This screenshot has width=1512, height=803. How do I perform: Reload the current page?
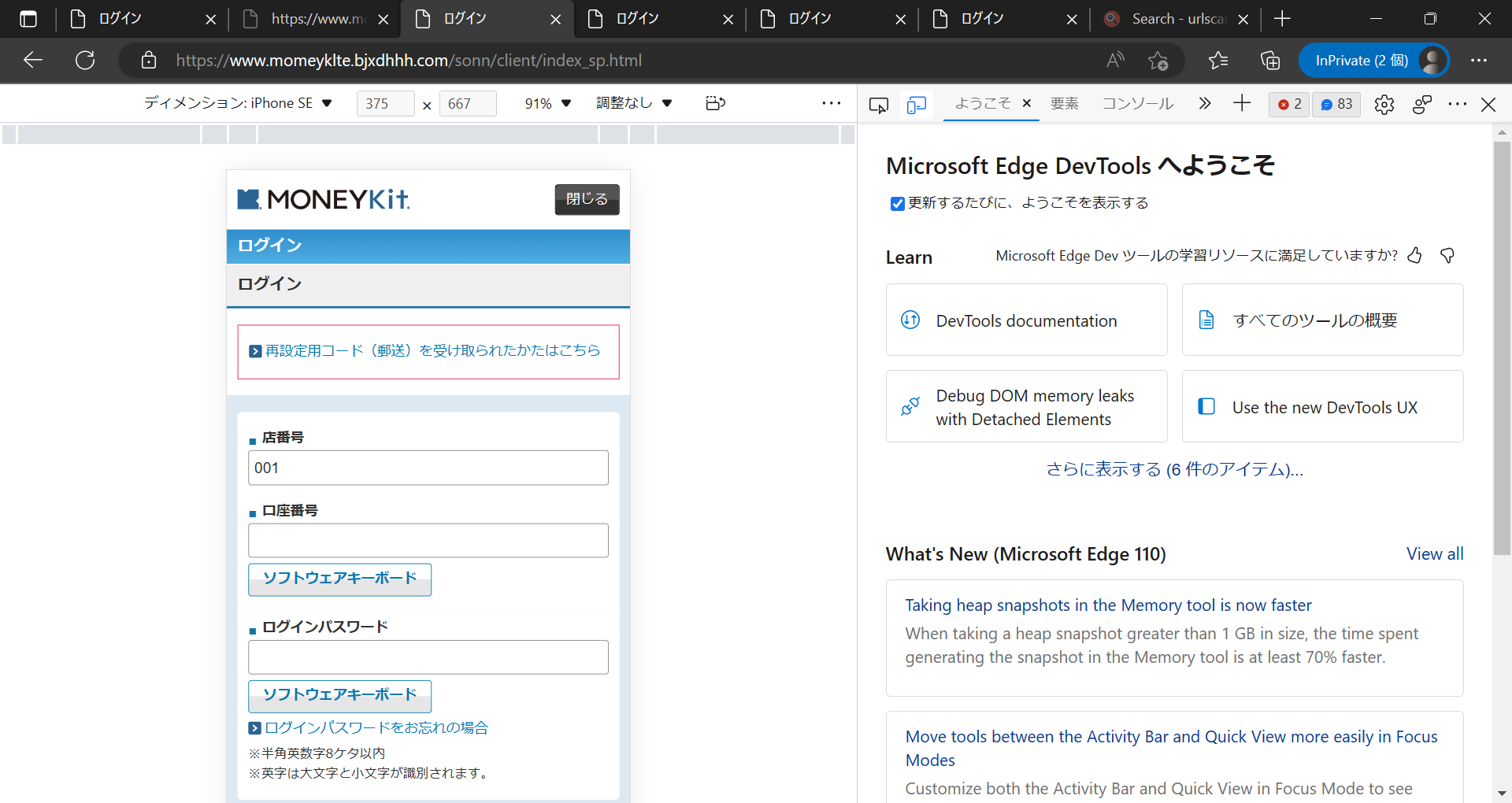pos(85,60)
